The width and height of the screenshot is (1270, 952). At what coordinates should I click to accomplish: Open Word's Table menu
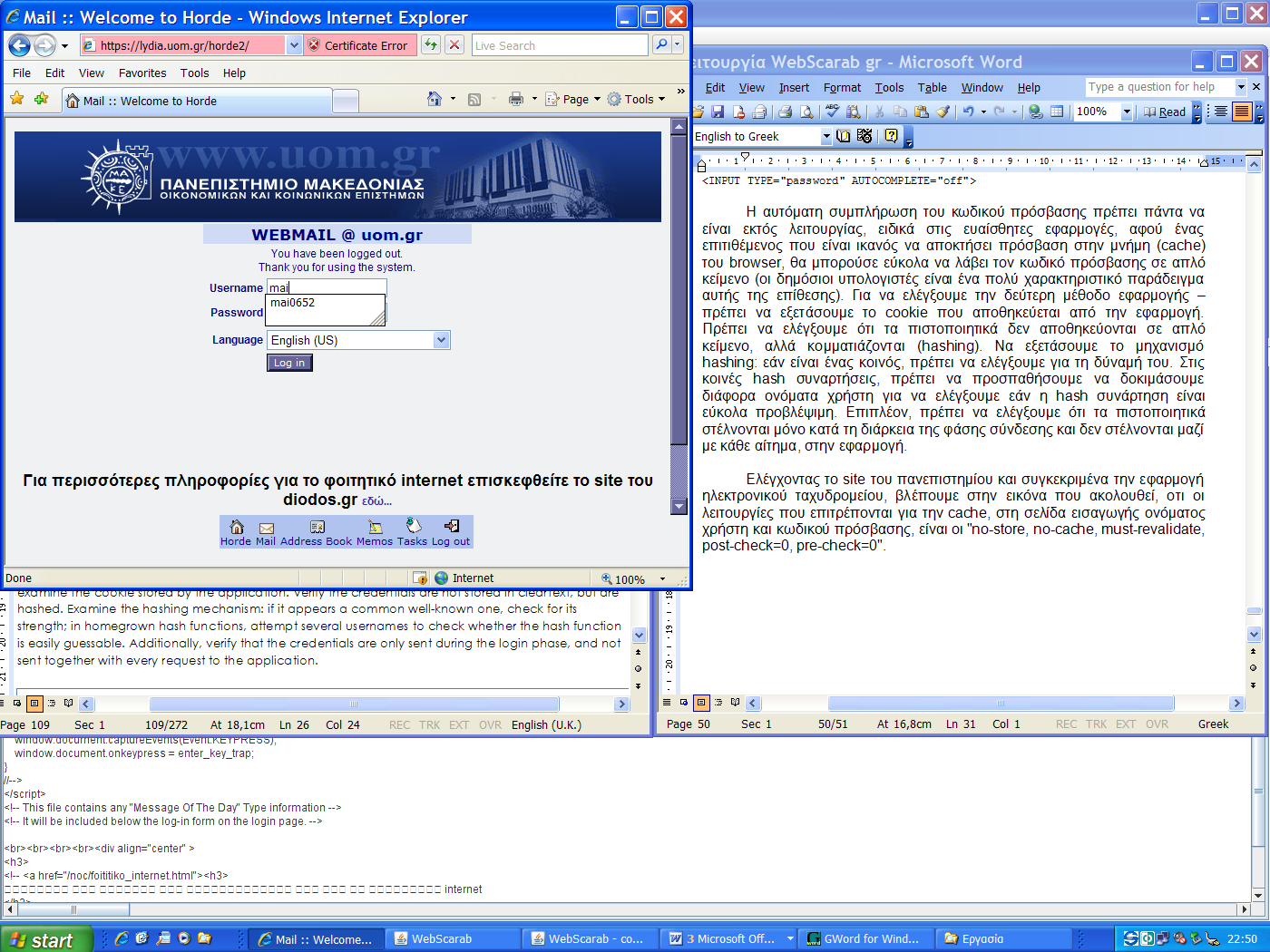pos(932,87)
